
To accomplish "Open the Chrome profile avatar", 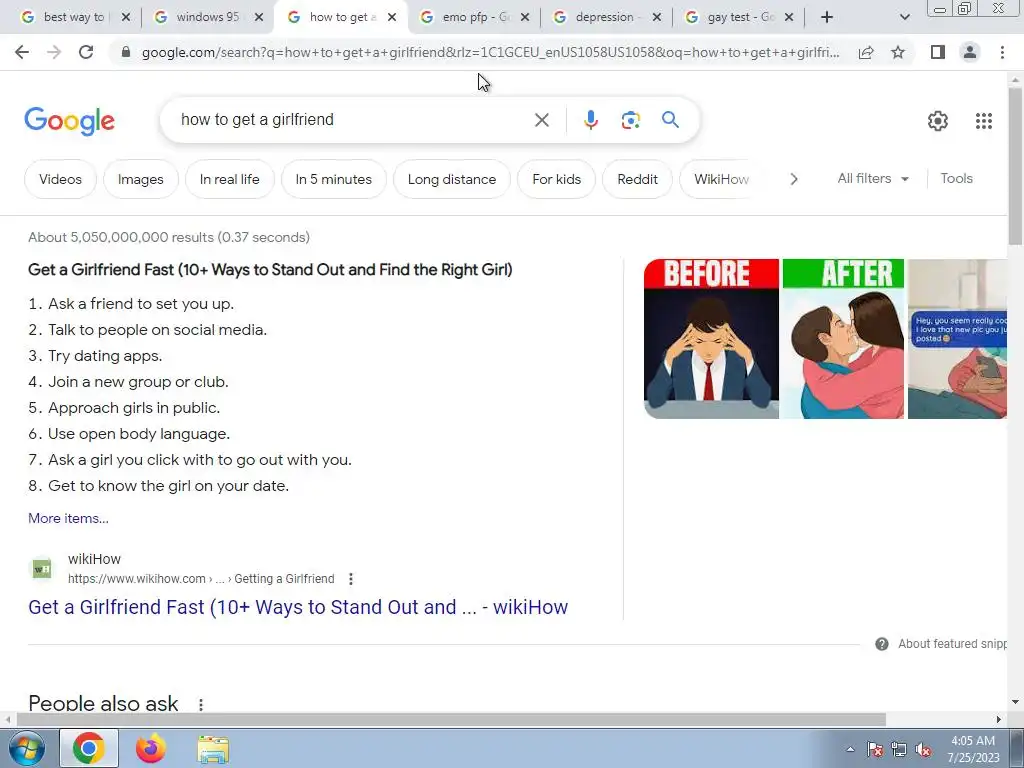I will [x=970, y=52].
